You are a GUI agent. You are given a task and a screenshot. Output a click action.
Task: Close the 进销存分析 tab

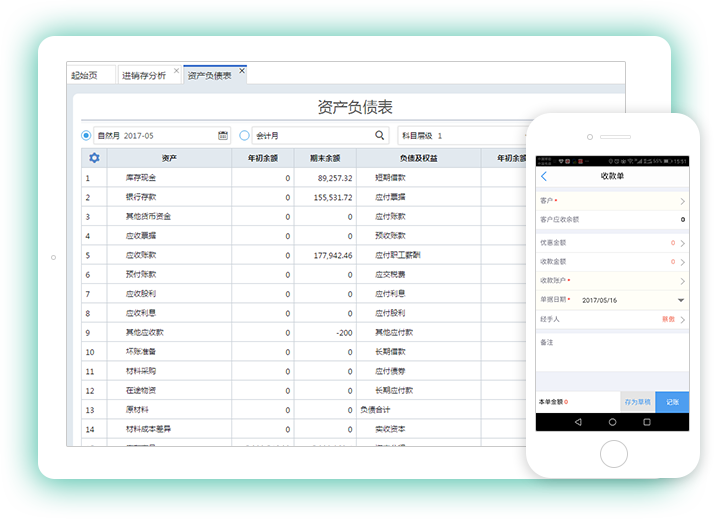177,71
